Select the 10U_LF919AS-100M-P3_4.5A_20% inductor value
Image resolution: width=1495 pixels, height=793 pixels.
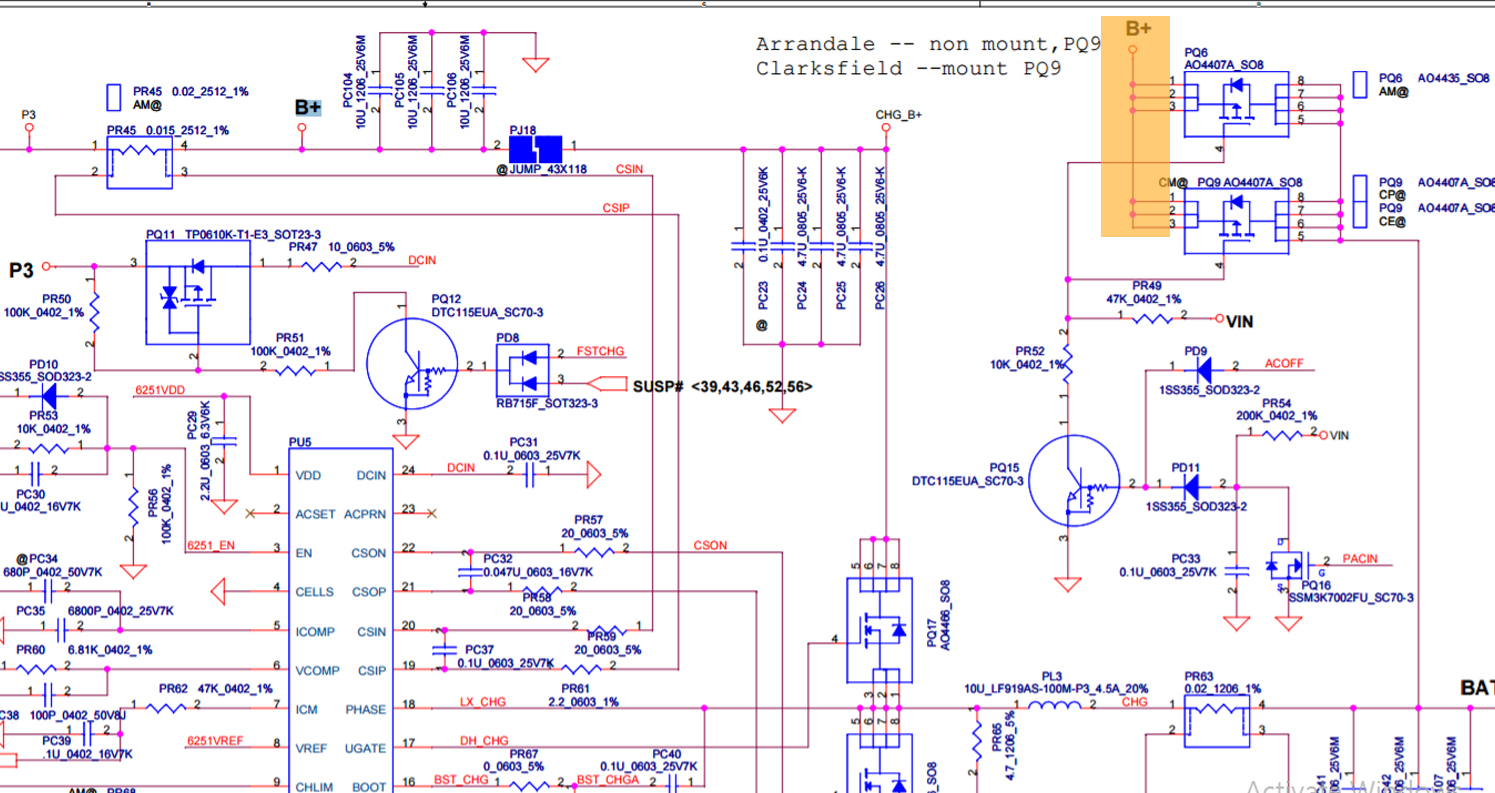click(x=1055, y=689)
